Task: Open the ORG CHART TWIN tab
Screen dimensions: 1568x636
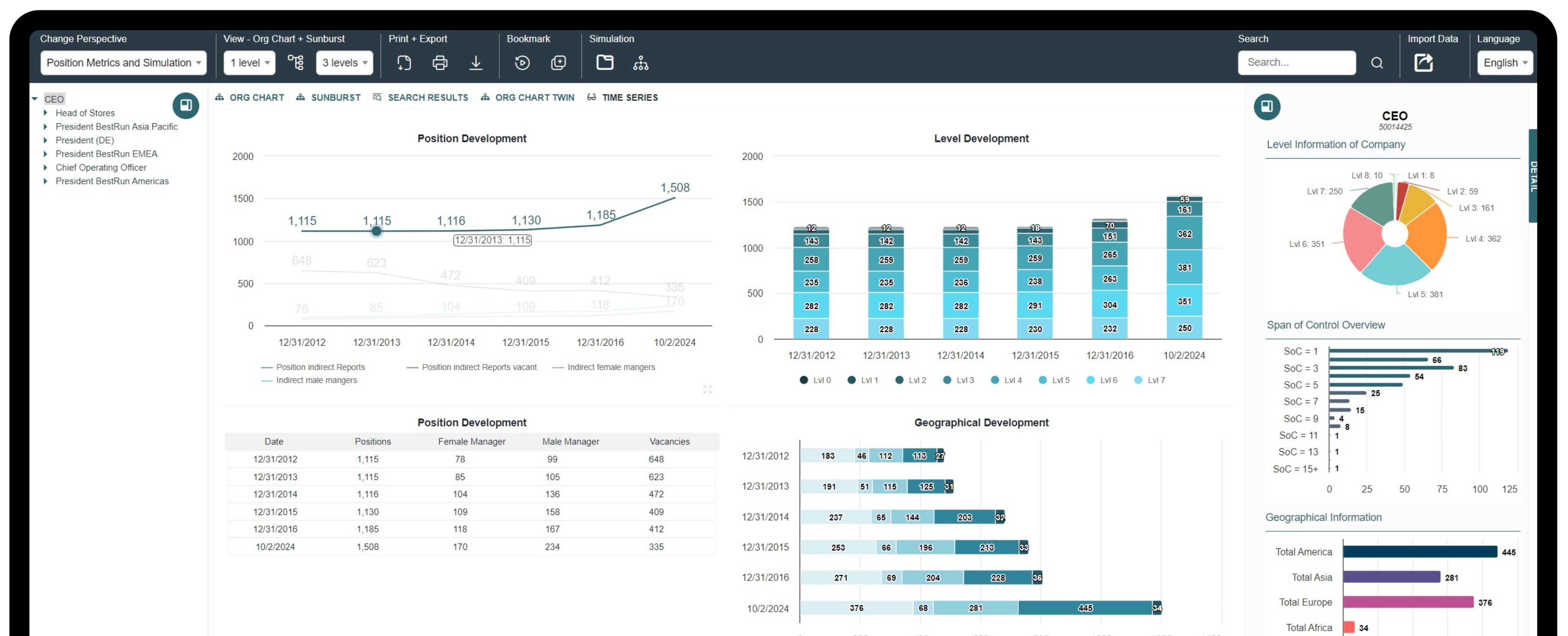Action: point(527,97)
